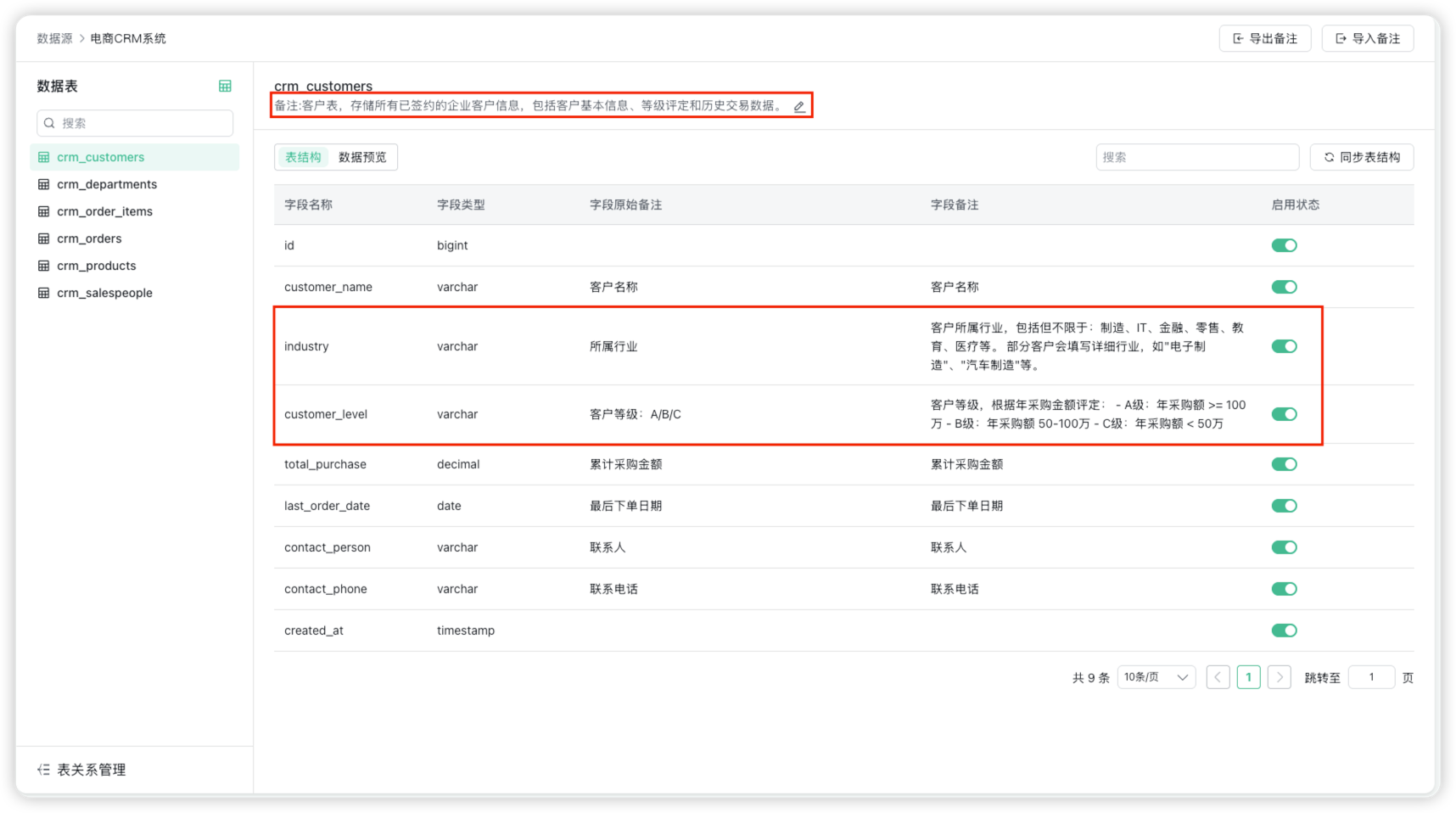Disable the industry field toggle
The width and height of the screenshot is (1456, 813).
(x=1284, y=346)
